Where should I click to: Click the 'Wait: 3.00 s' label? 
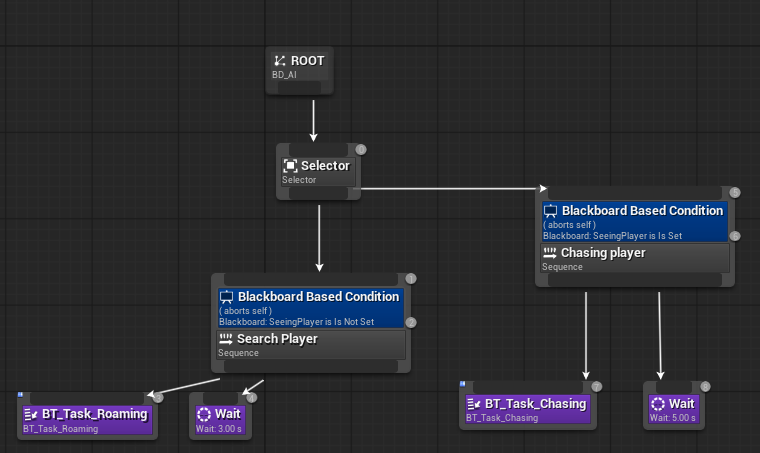pyautogui.click(x=219, y=429)
